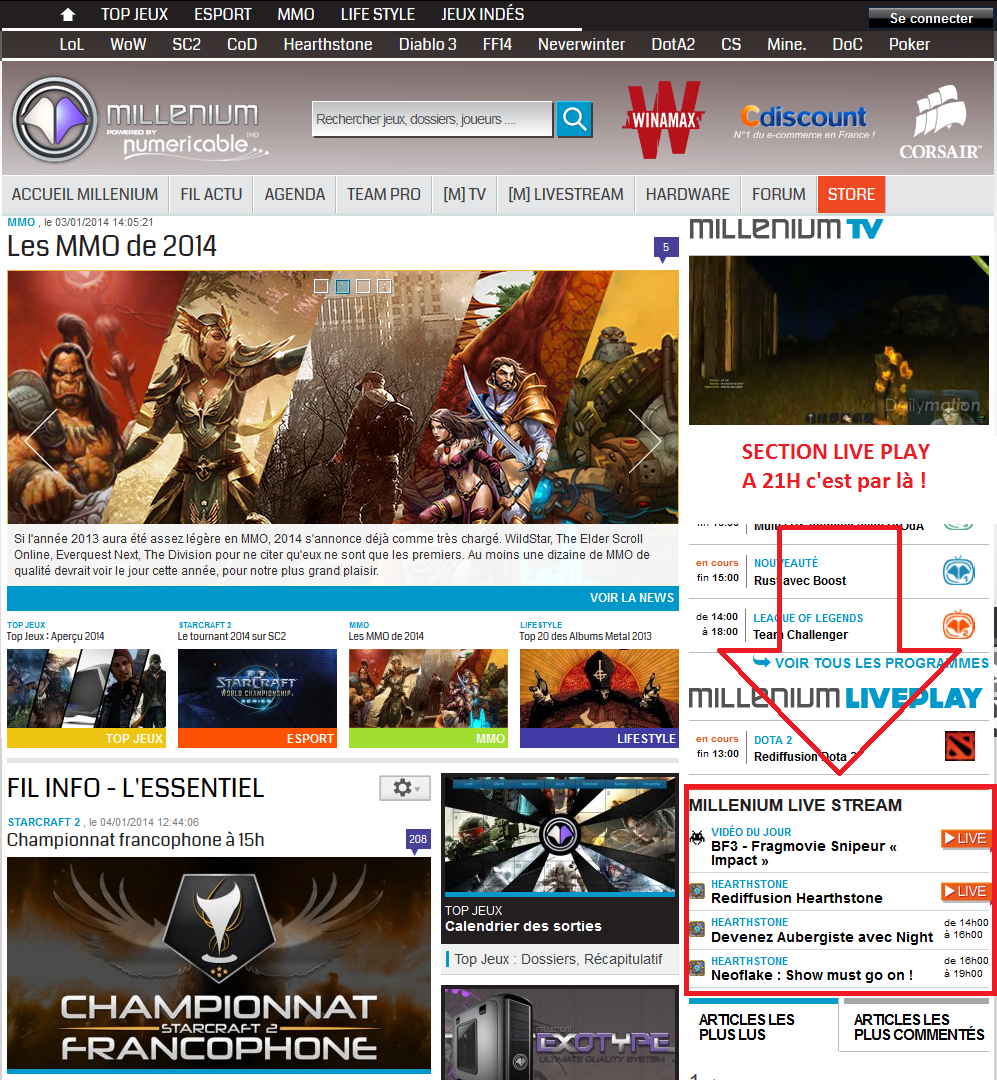Play the Millenium TV video
This screenshot has height=1080, width=997.
coord(839,340)
